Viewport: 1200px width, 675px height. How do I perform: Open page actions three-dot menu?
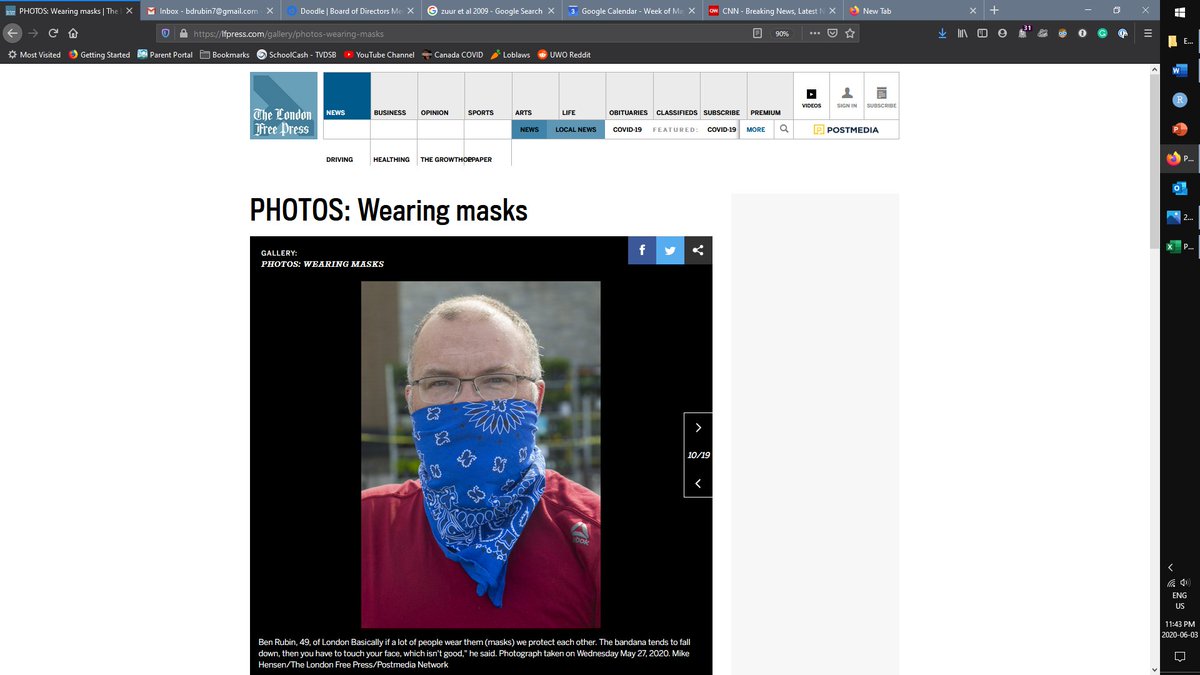coord(815,32)
